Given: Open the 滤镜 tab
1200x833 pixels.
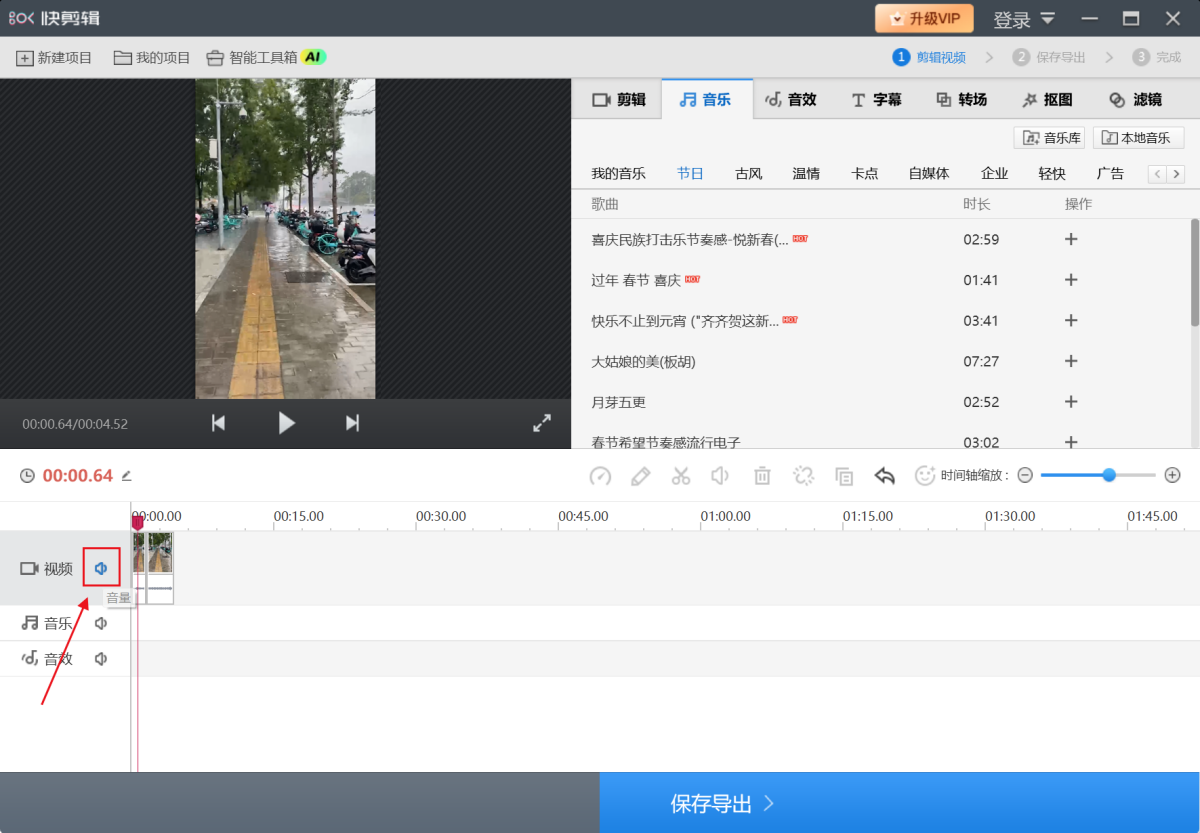Looking at the screenshot, I should [x=1136, y=99].
